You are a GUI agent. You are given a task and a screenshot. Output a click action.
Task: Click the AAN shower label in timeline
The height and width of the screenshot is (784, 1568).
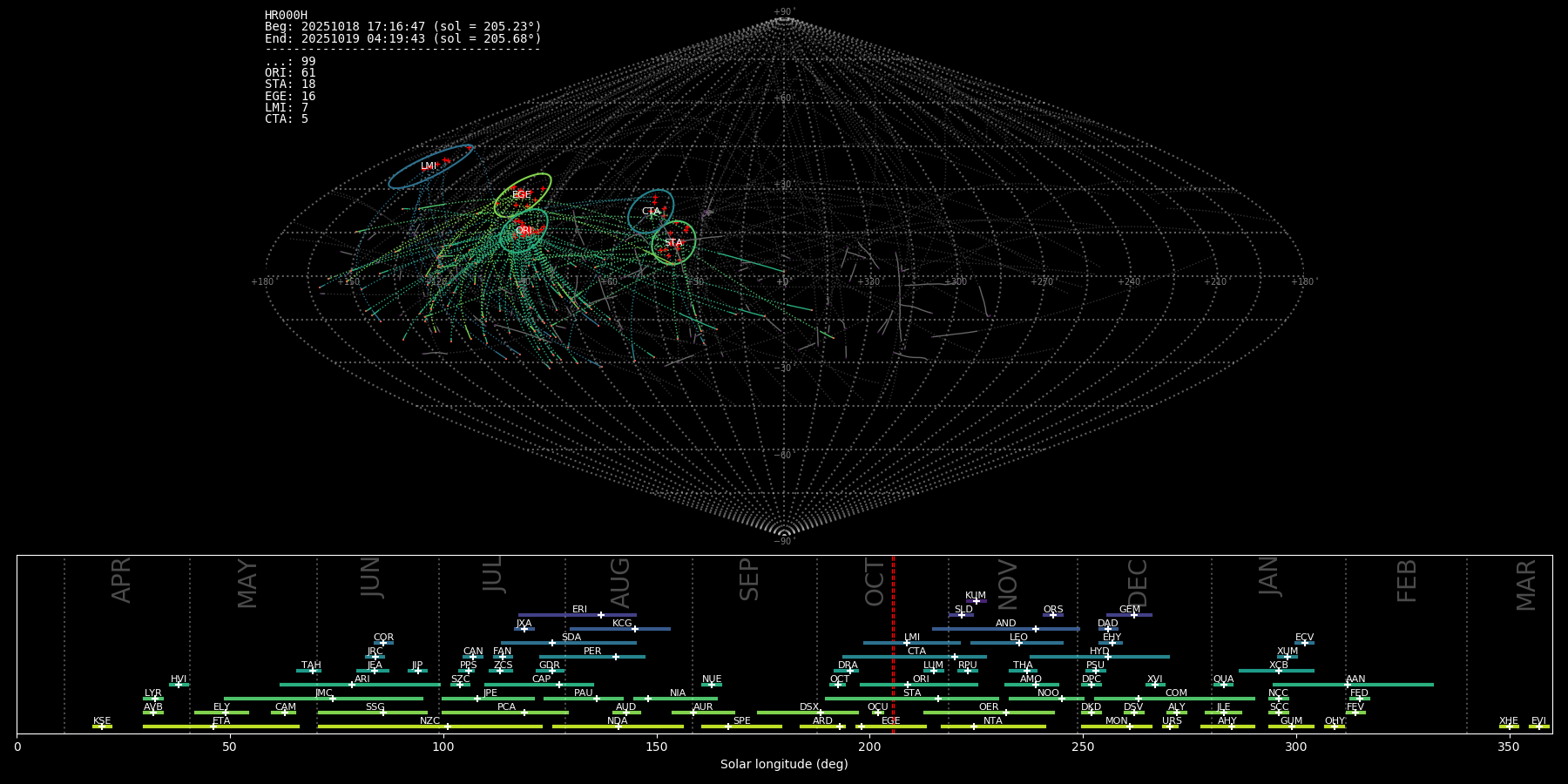(x=1355, y=679)
